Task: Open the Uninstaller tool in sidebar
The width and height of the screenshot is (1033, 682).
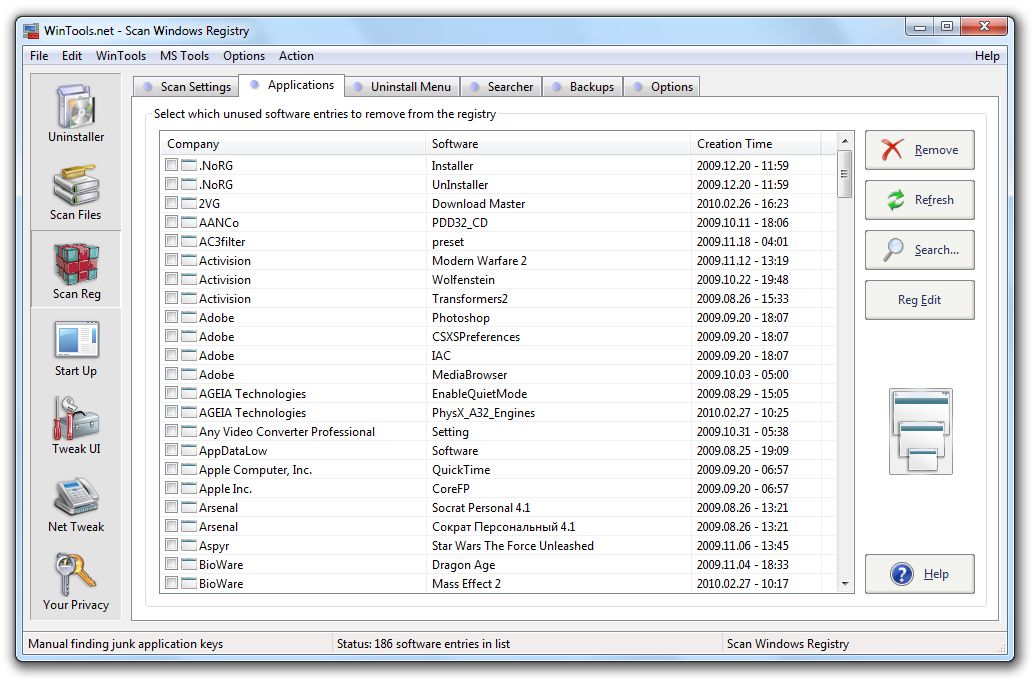Action: click(x=76, y=113)
